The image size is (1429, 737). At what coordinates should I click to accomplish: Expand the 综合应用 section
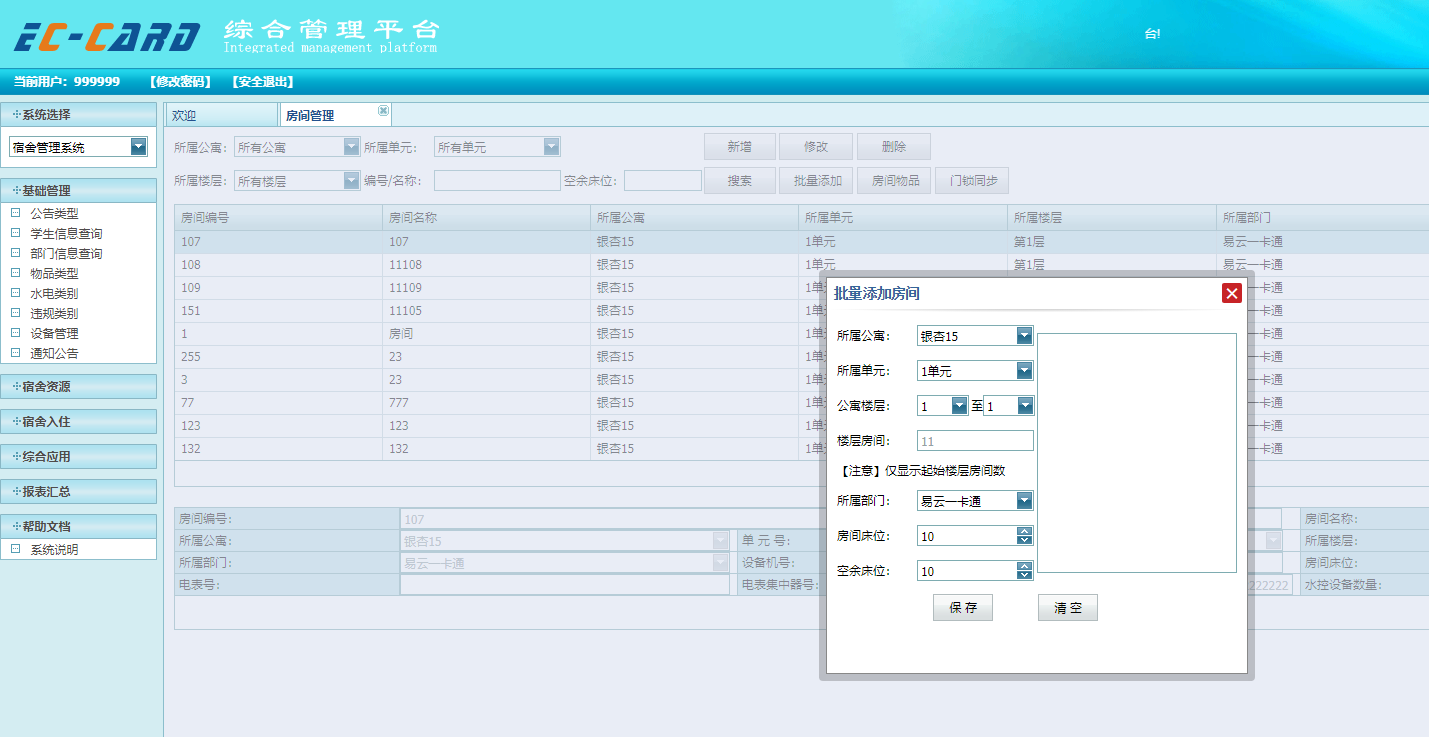coord(78,456)
